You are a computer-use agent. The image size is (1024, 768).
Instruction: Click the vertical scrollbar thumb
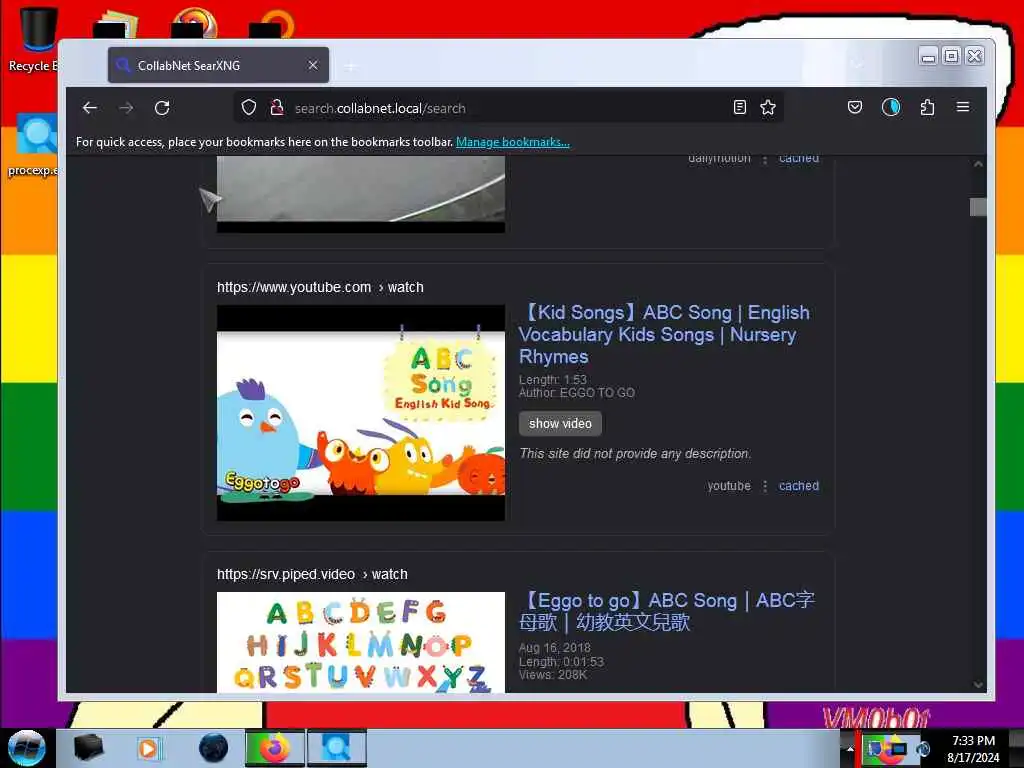pyautogui.click(x=978, y=207)
